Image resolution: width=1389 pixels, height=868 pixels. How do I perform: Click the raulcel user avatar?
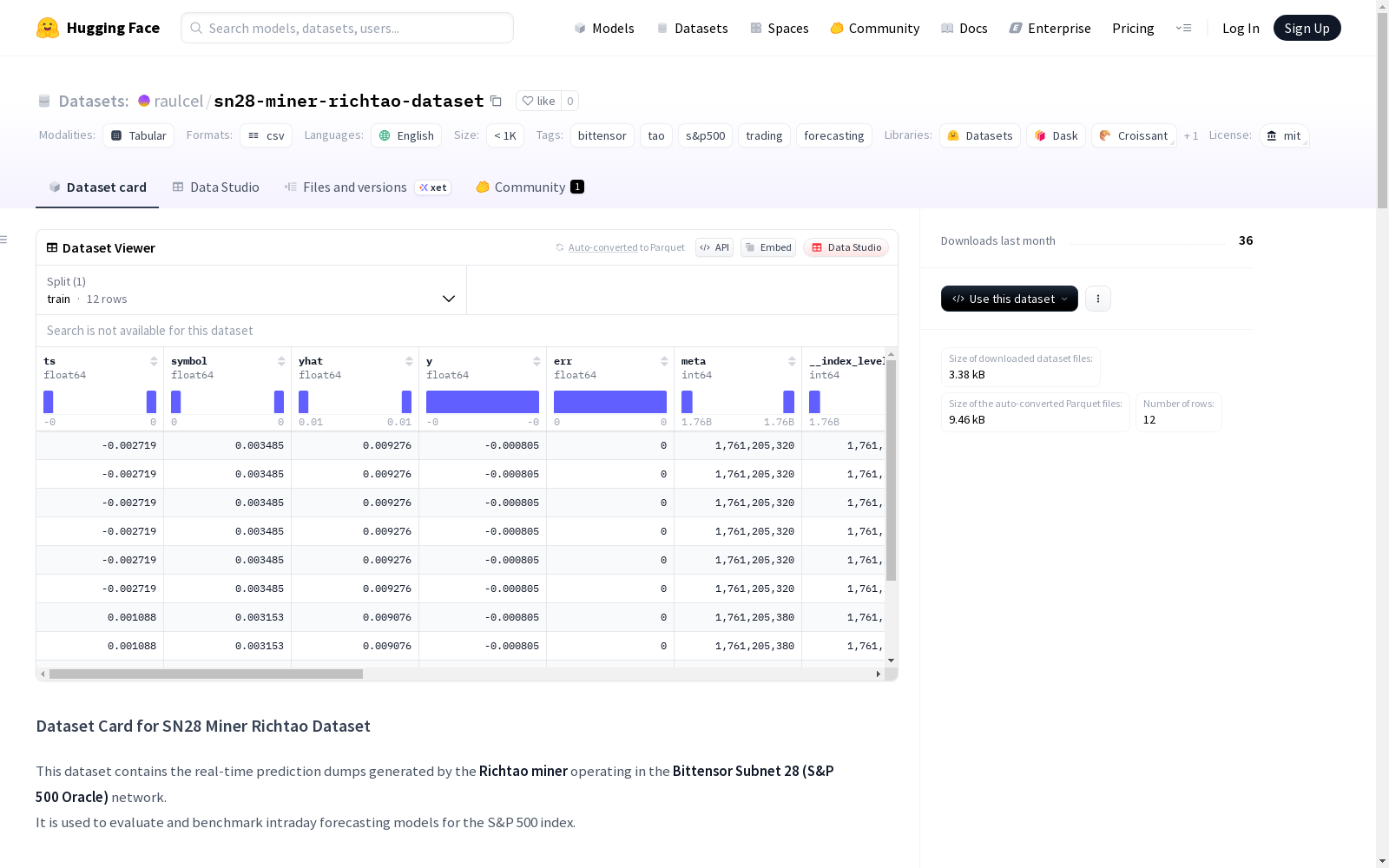(144, 101)
